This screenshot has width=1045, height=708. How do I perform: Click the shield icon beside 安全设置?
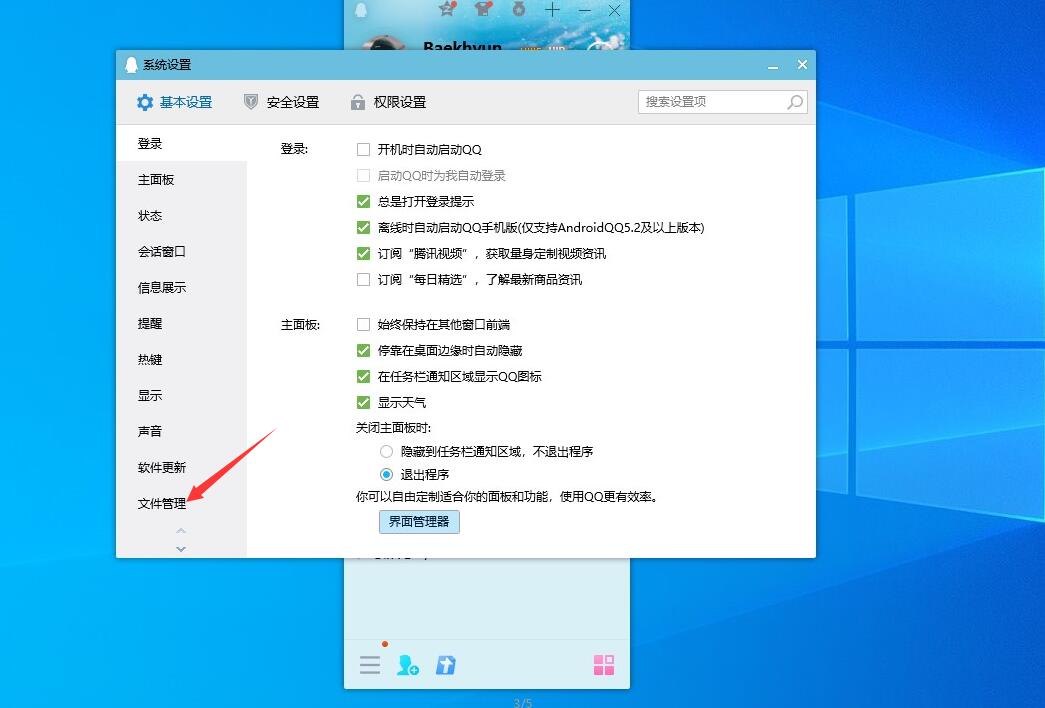251,101
